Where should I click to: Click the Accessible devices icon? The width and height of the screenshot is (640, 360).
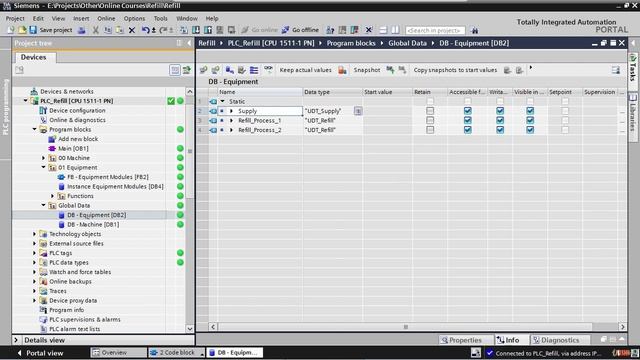click(330, 30)
